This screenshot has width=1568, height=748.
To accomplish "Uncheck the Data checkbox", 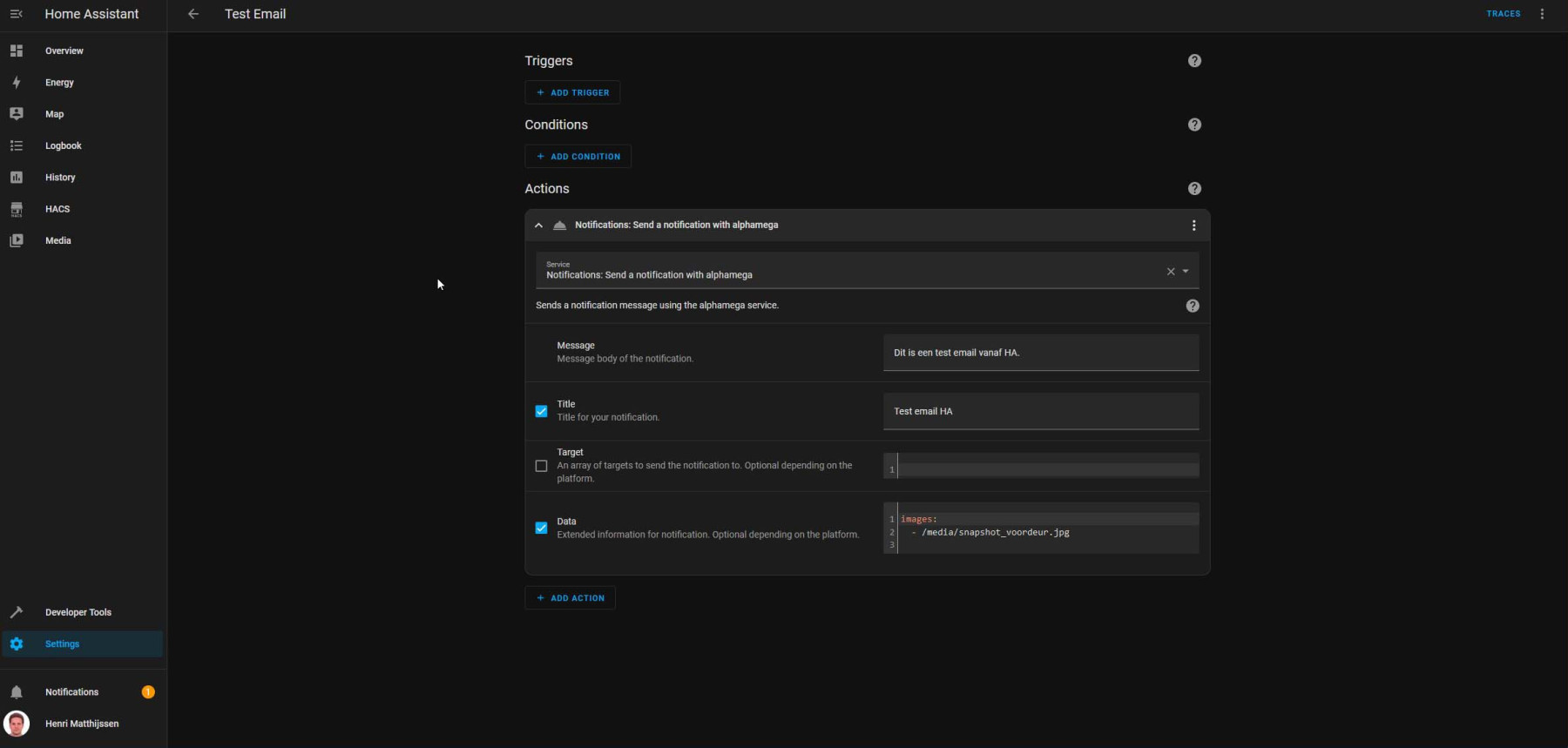I will click(x=541, y=528).
